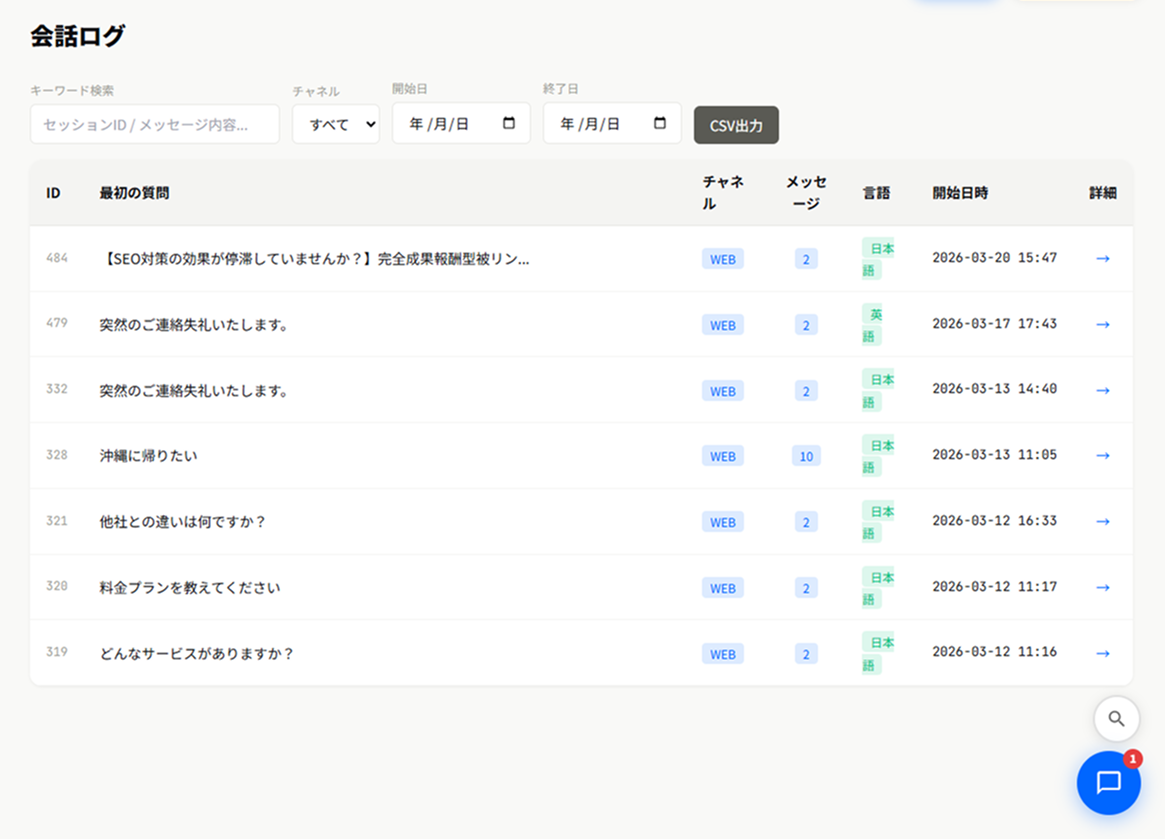Click the 日本語 language tag in row 319
Image resolution: width=1165 pixels, height=839 pixels.
click(x=877, y=653)
